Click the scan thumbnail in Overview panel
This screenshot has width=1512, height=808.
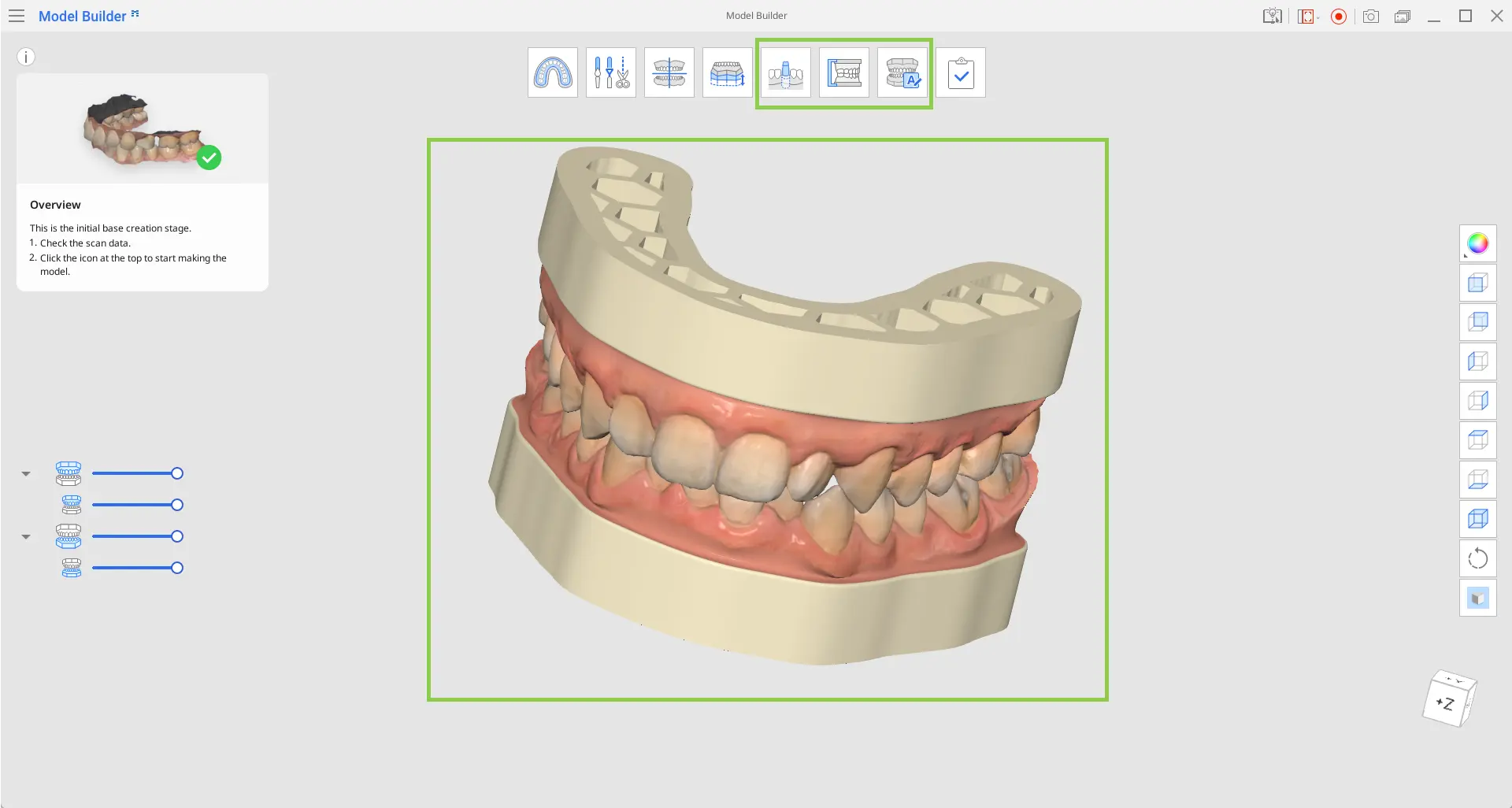(143, 129)
